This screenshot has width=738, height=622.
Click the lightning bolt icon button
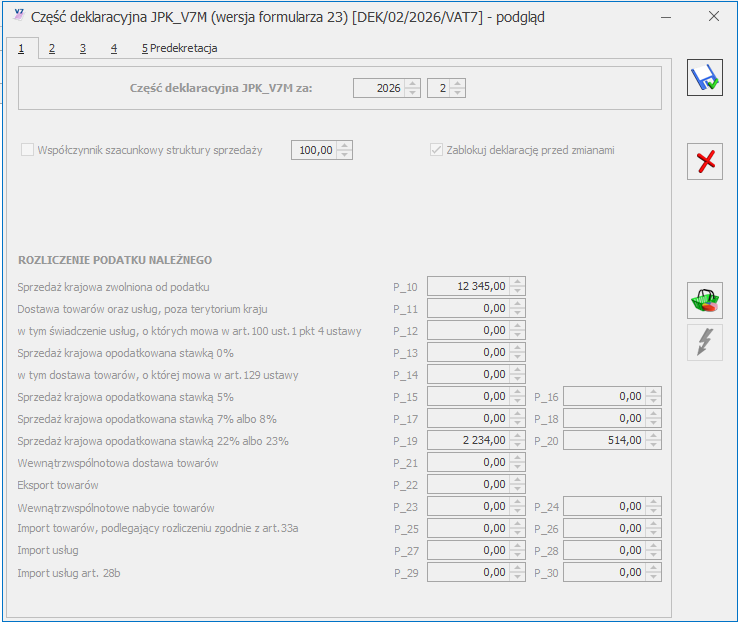[704, 342]
